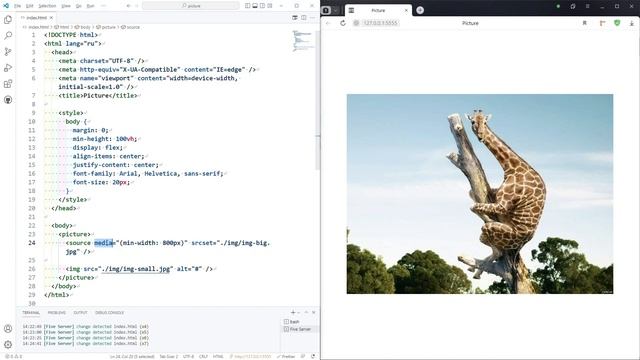640x360 pixels.
Task: Close the index.html editor tab
Action: 51,18
